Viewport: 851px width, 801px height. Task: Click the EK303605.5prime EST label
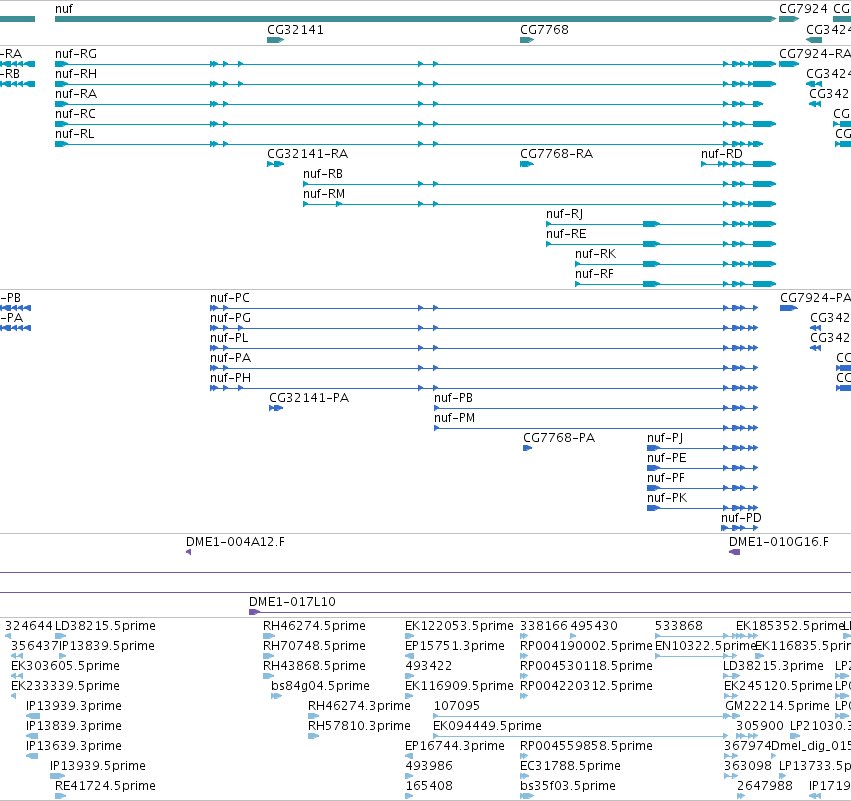(x=65, y=666)
